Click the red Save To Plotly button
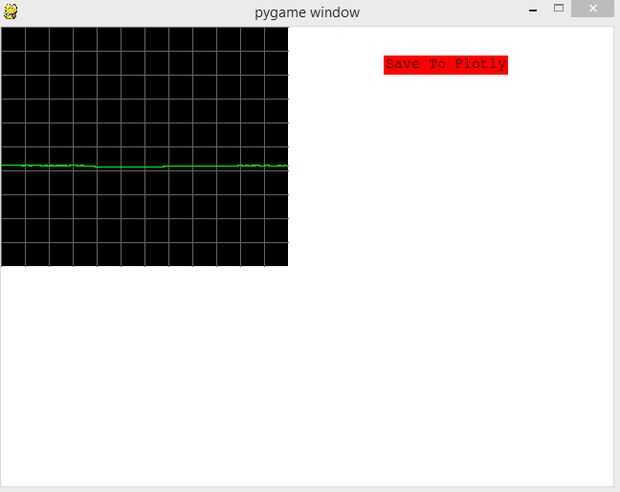This screenshot has height=492, width=620. tap(446, 65)
